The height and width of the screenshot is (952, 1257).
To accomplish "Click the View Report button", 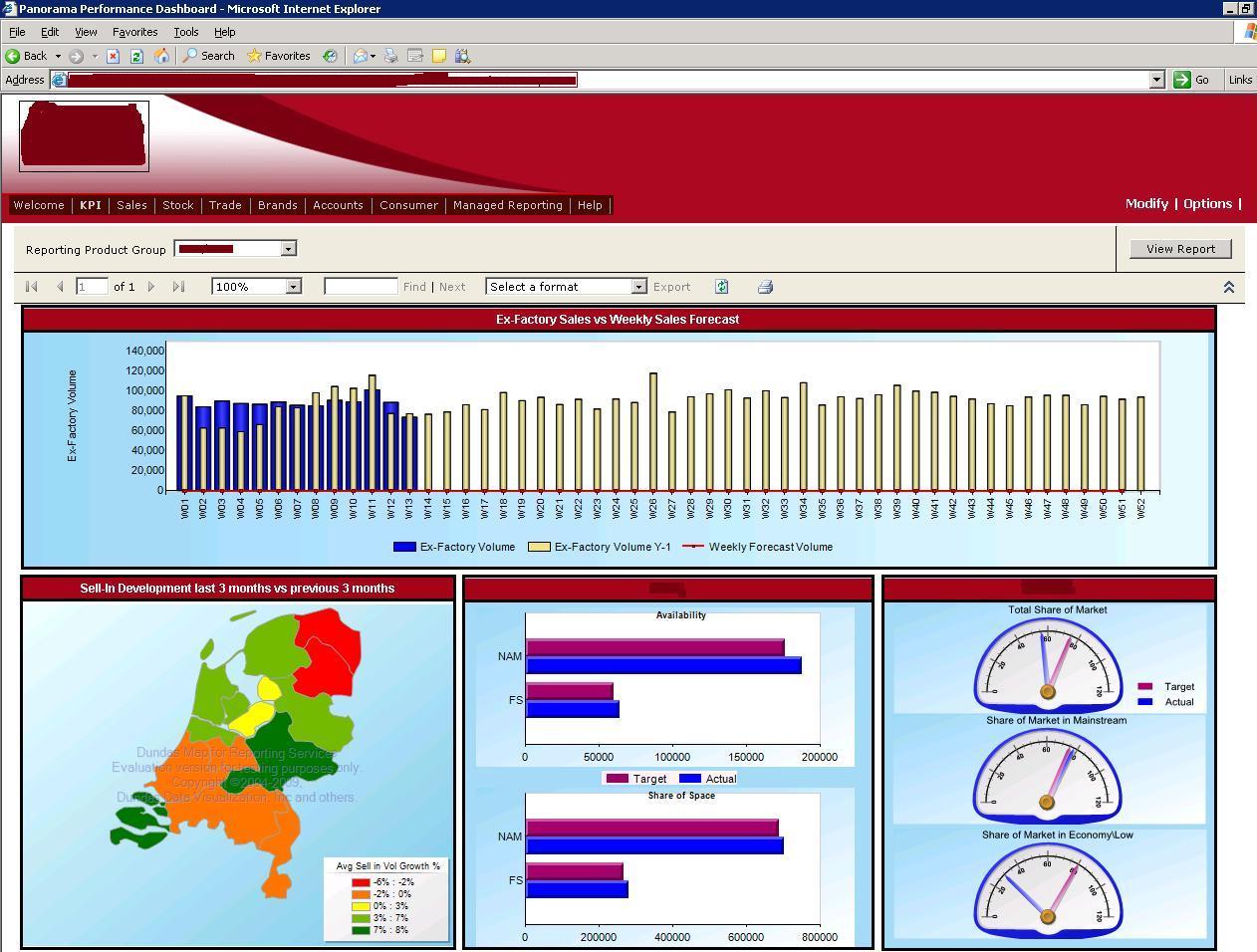I will tap(1180, 249).
